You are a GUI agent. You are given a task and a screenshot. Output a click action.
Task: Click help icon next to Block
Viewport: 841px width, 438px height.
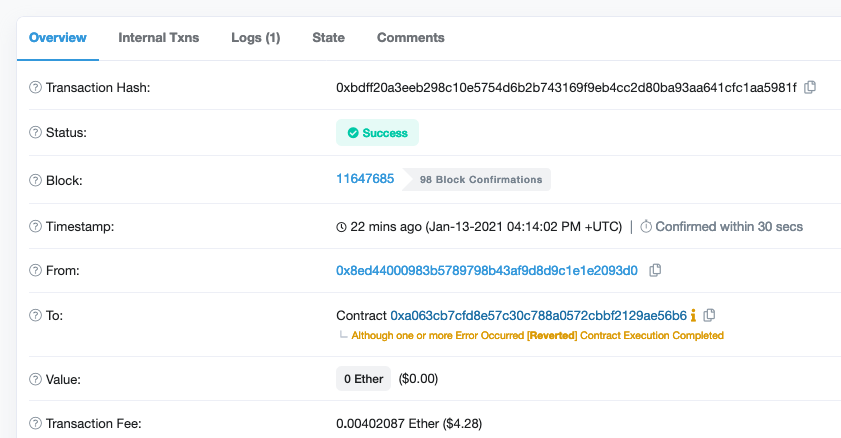coord(35,180)
